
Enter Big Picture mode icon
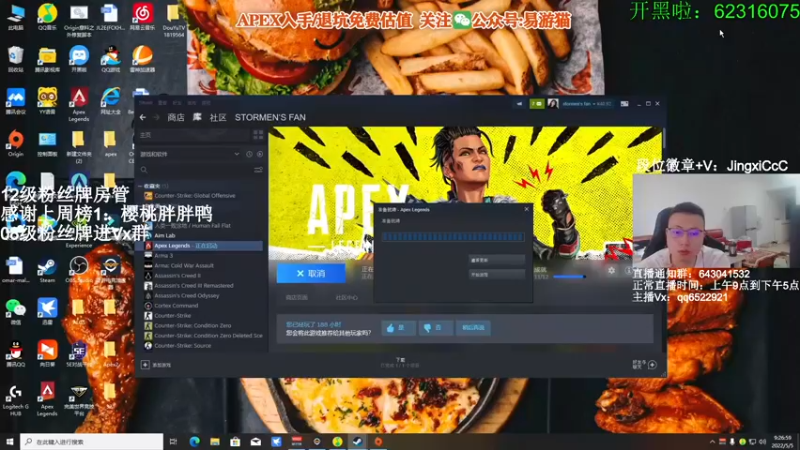click(624, 104)
